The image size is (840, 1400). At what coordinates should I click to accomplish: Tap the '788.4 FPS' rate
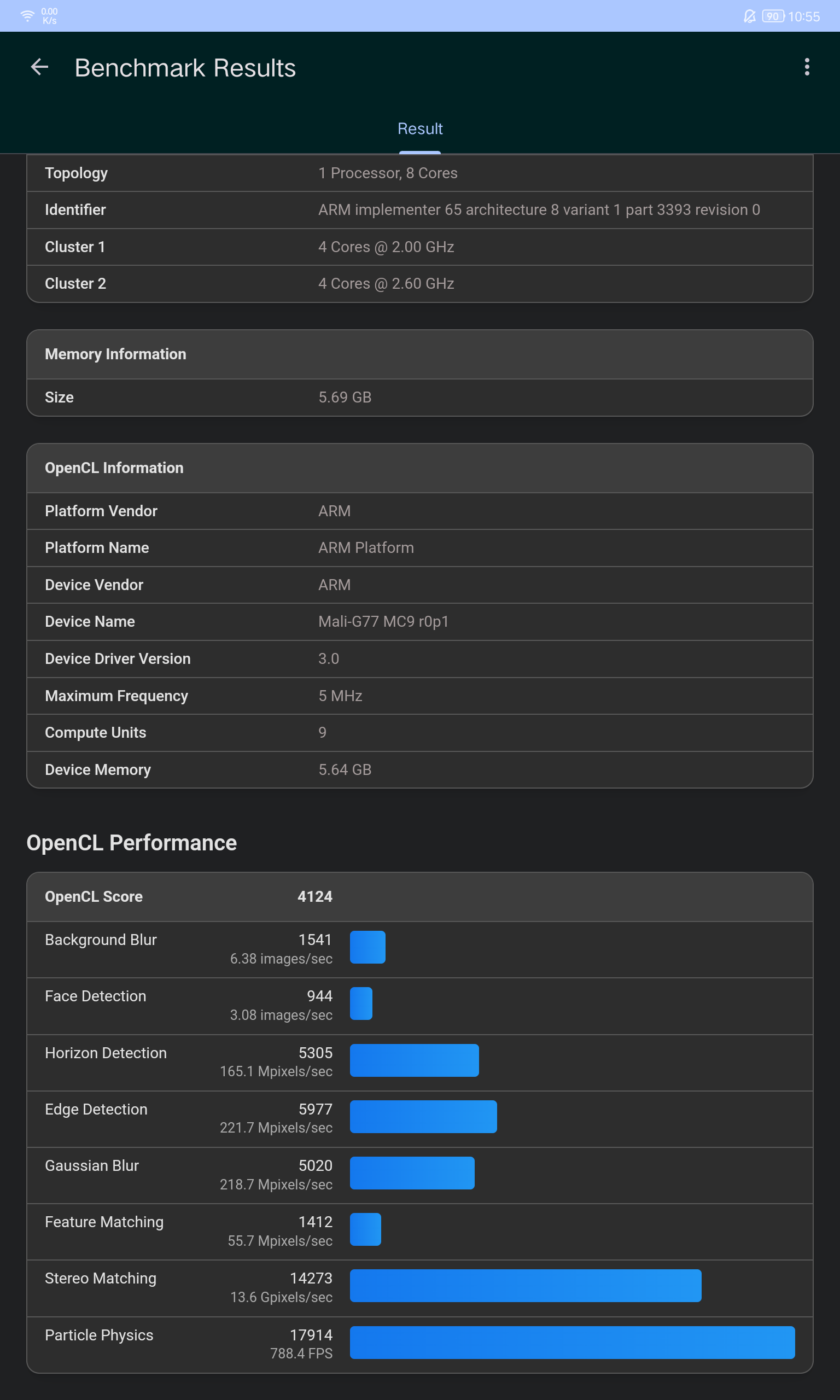point(301,1354)
